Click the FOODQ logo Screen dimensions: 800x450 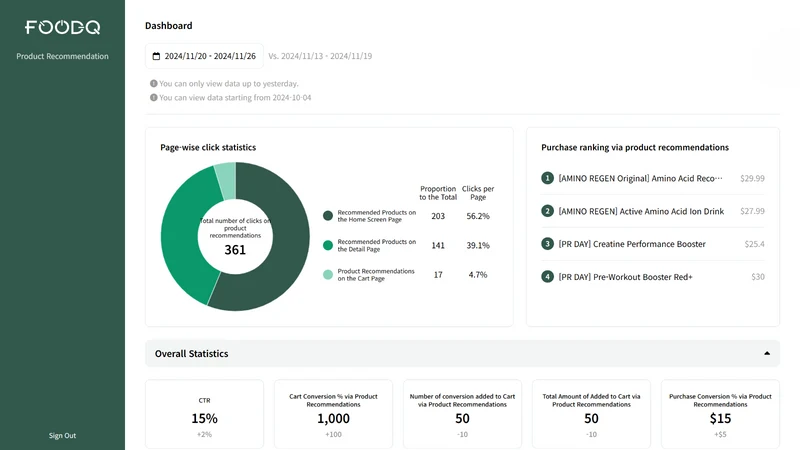click(62, 27)
